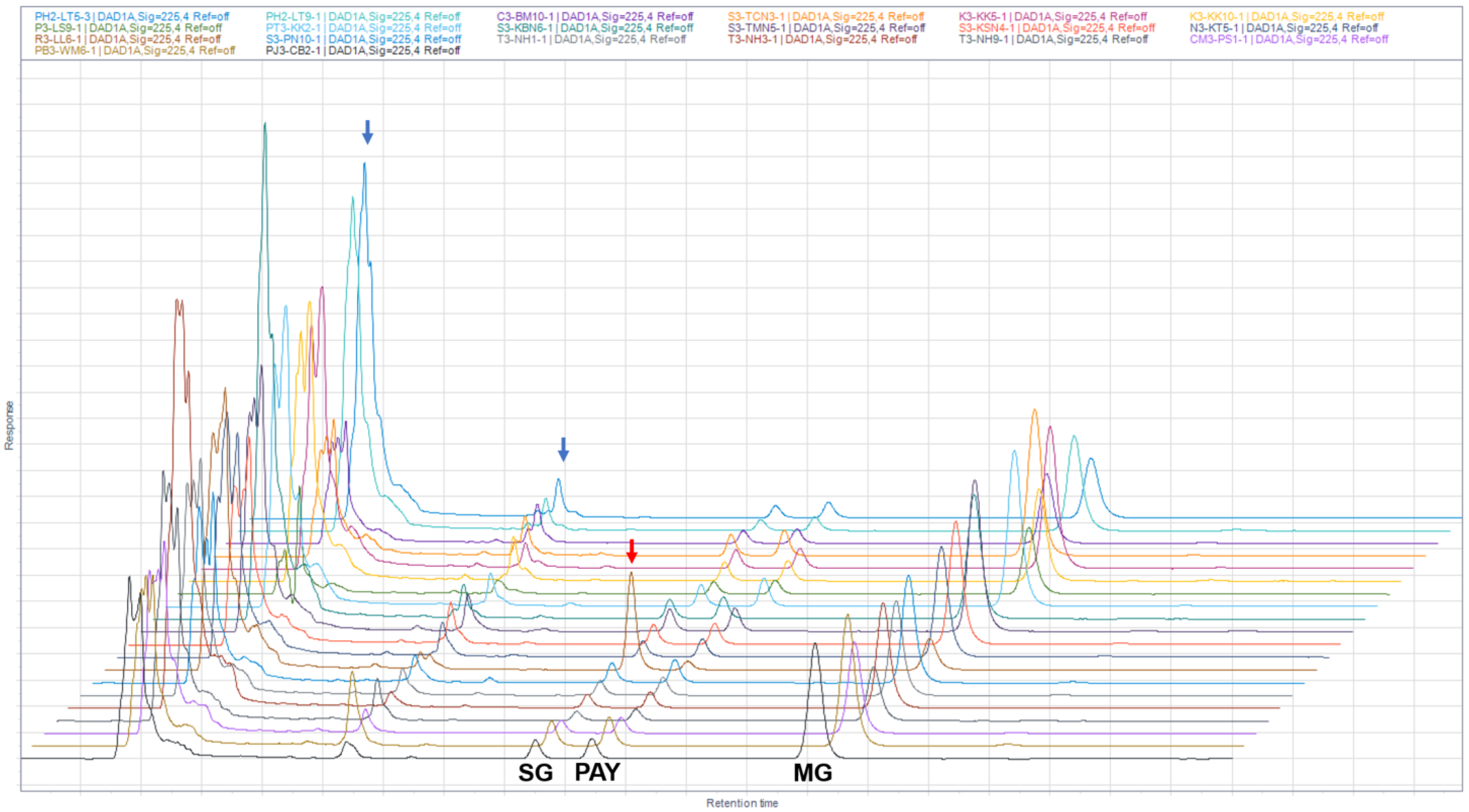Click the lower blue arrow near the SG peak
This screenshot has width=1469, height=812.
[563, 449]
